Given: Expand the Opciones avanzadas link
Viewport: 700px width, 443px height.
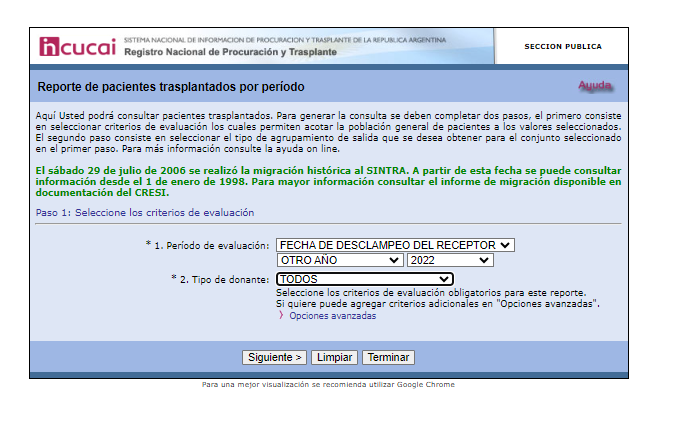Looking at the screenshot, I should tap(332, 316).
